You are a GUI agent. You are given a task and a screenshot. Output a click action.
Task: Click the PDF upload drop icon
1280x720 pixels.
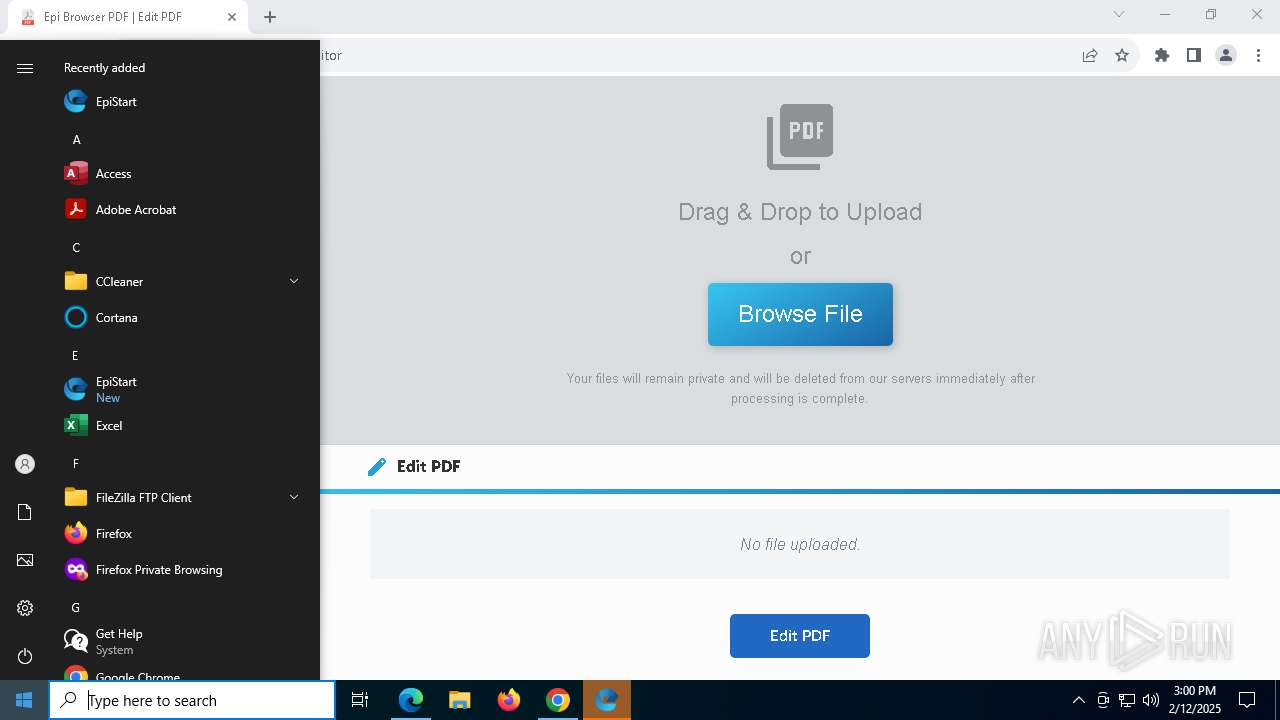coord(800,136)
